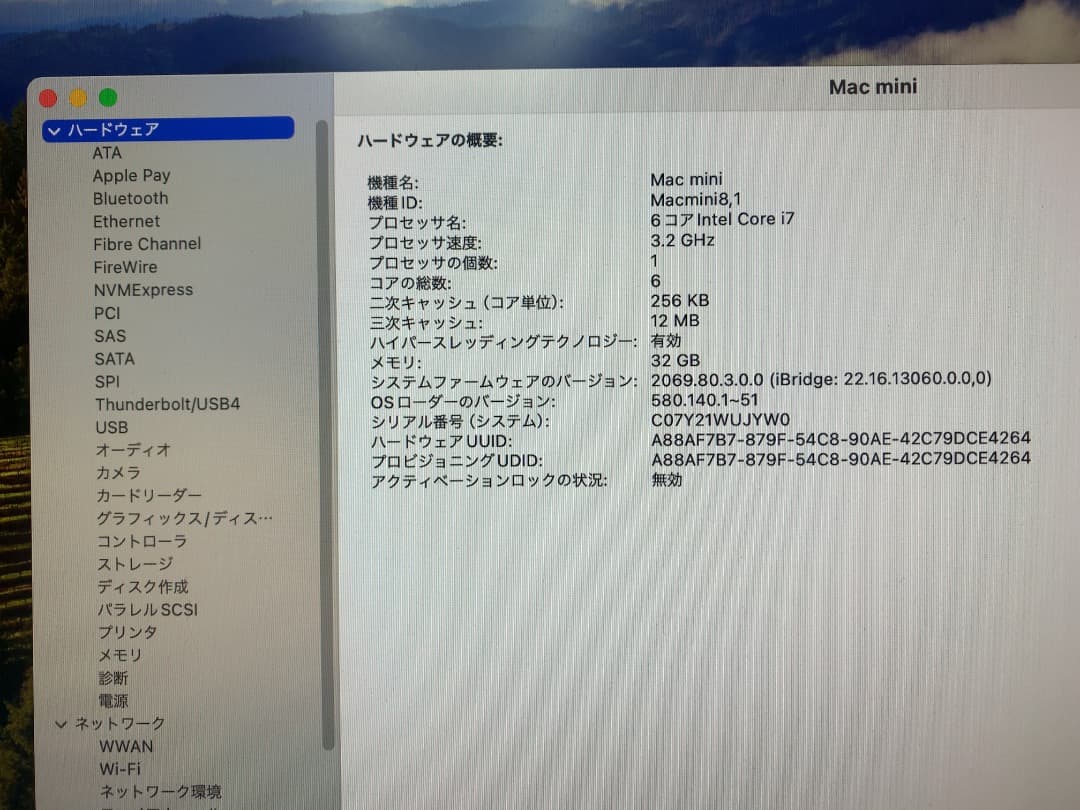
Task: Select Ethernet in the sidebar
Action: point(126,221)
